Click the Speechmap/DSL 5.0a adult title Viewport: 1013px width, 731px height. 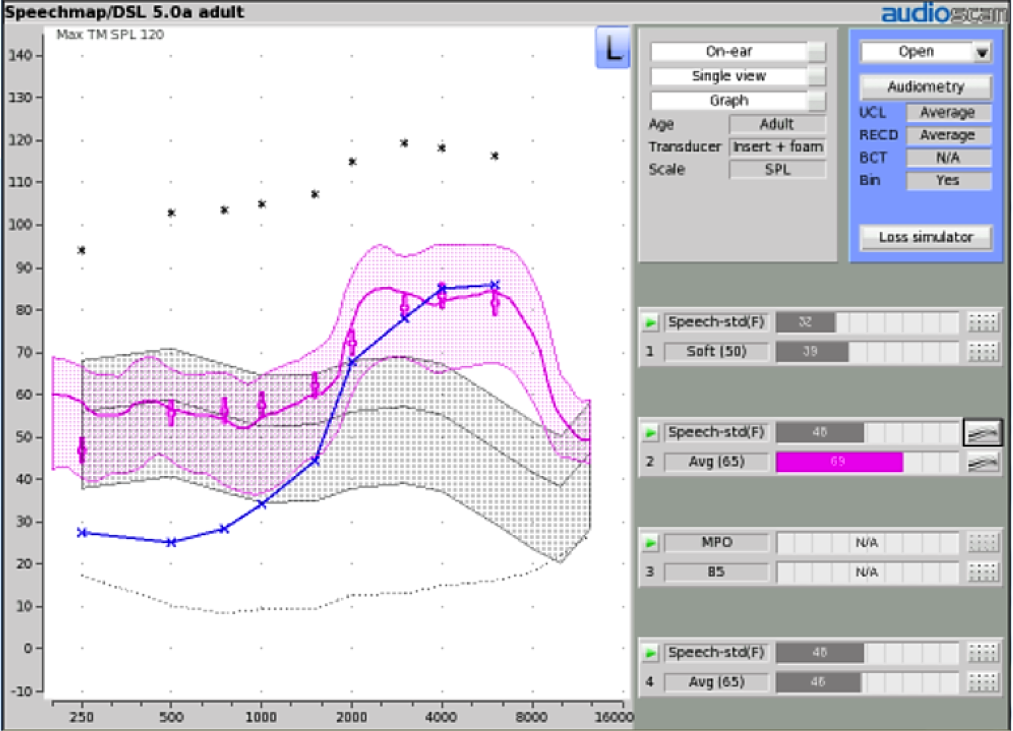tap(125, 12)
